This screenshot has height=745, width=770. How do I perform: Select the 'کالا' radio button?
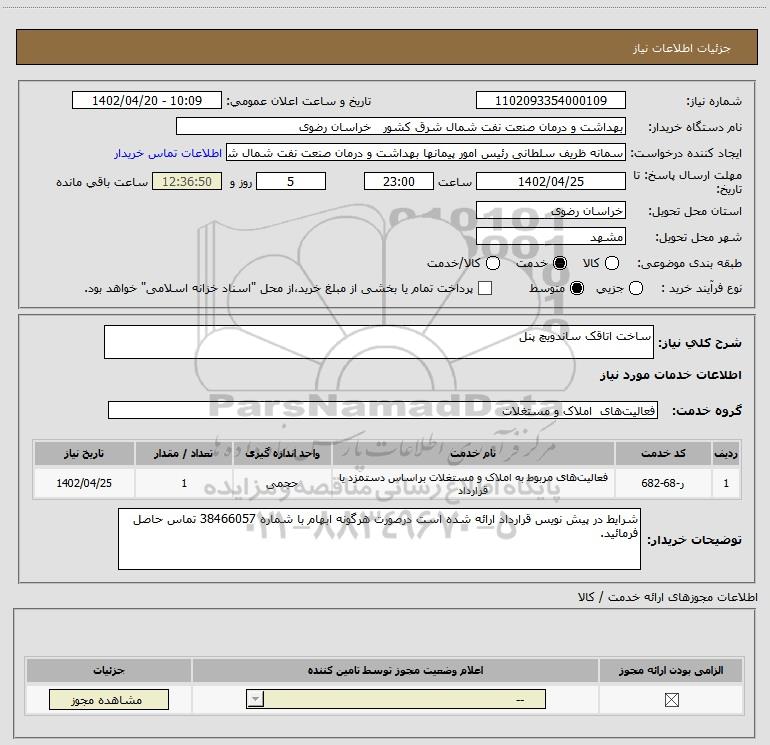611,263
